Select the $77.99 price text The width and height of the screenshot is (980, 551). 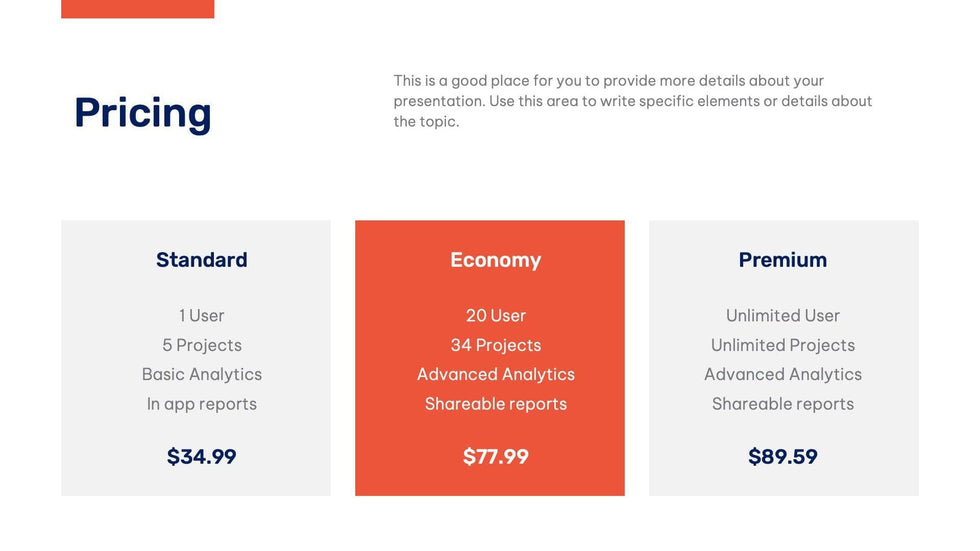click(x=495, y=457)
